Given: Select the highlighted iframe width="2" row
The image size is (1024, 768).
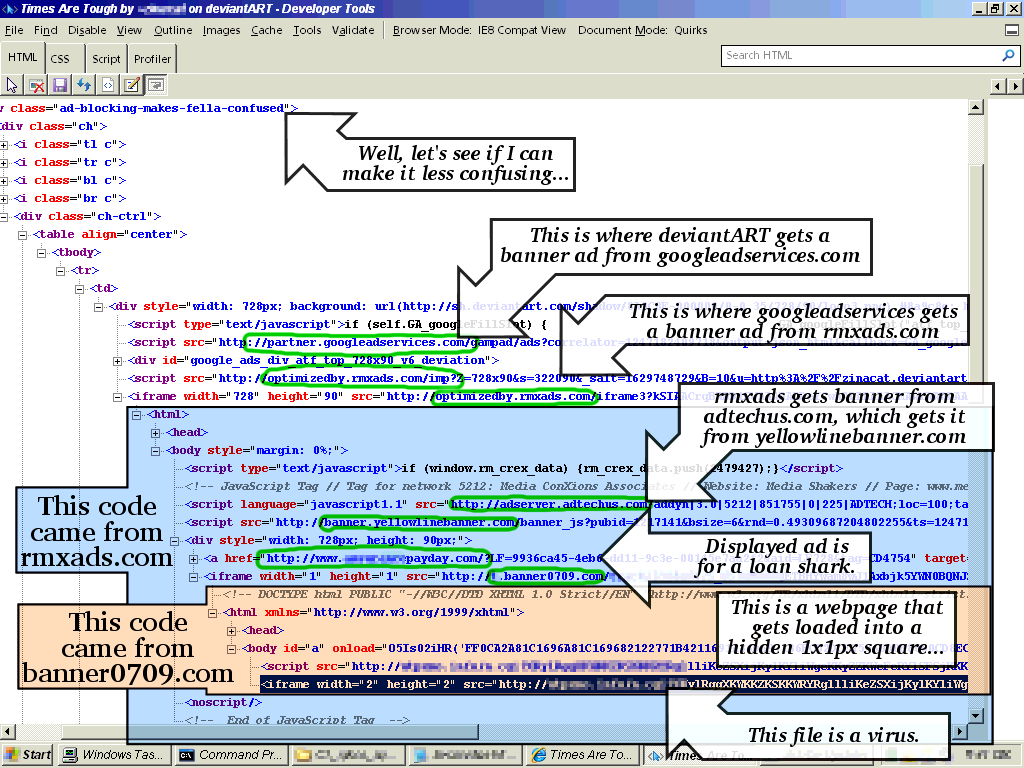Looking at the screenshot, I should [614, 685].
